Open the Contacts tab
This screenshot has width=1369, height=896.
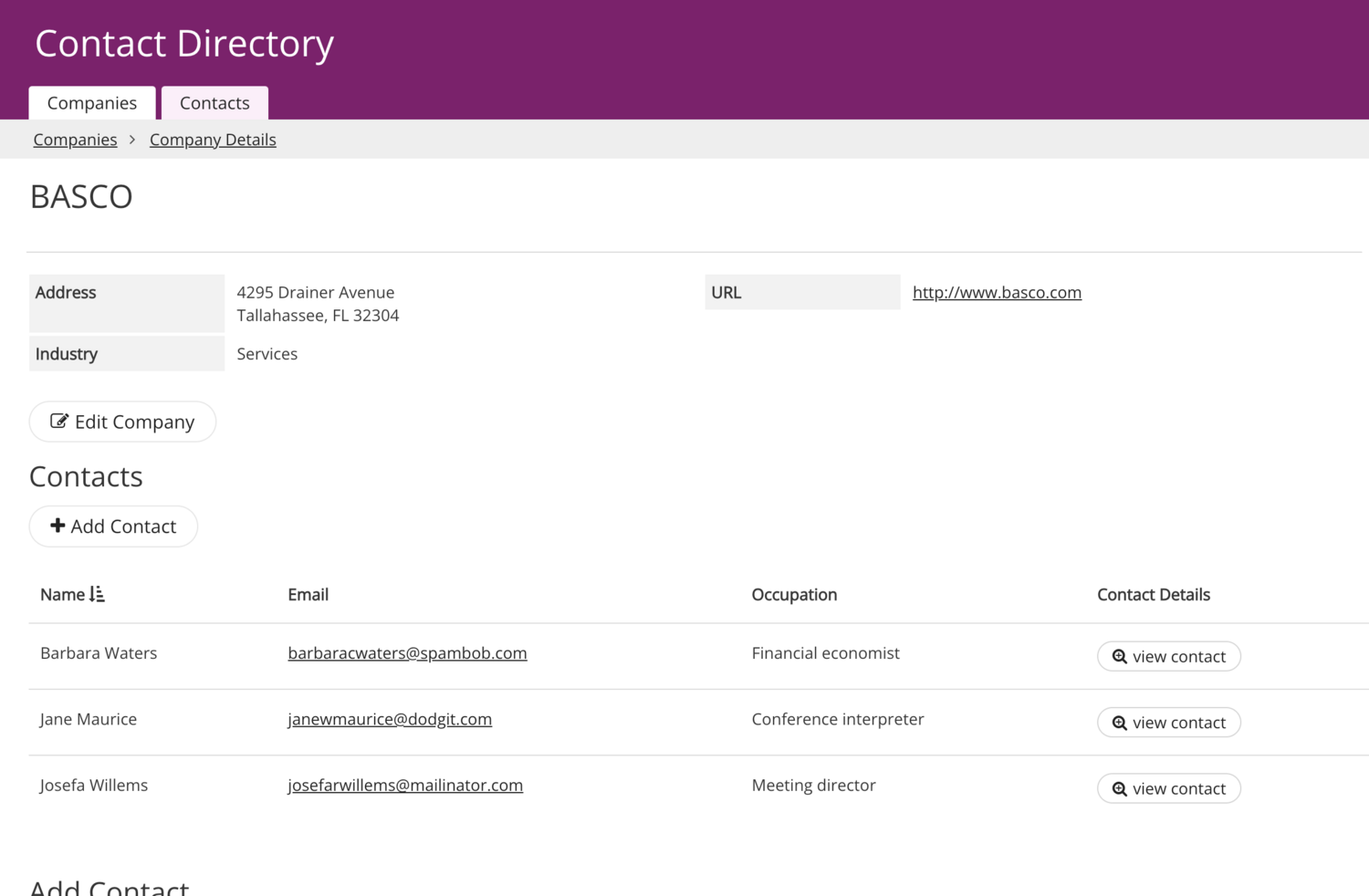(214, 103)
